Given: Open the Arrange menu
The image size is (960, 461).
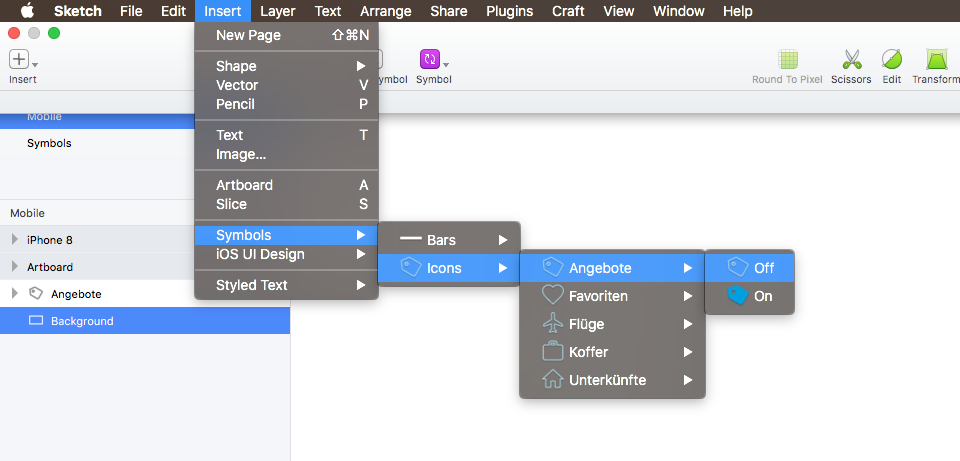Looking at the screenshot, I should click(386, 11).
